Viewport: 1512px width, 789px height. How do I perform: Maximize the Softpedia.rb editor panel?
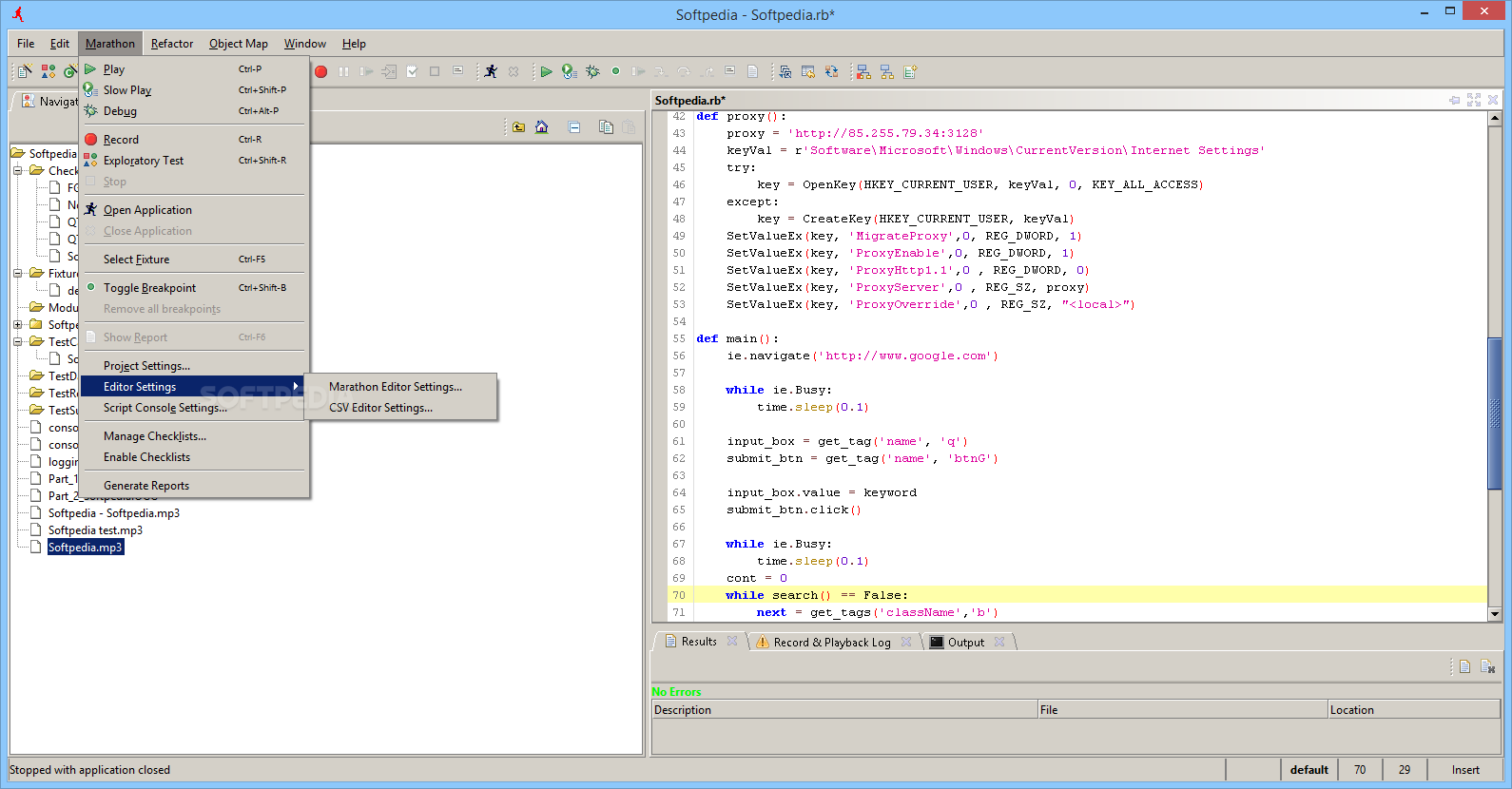coord(1474,100)
